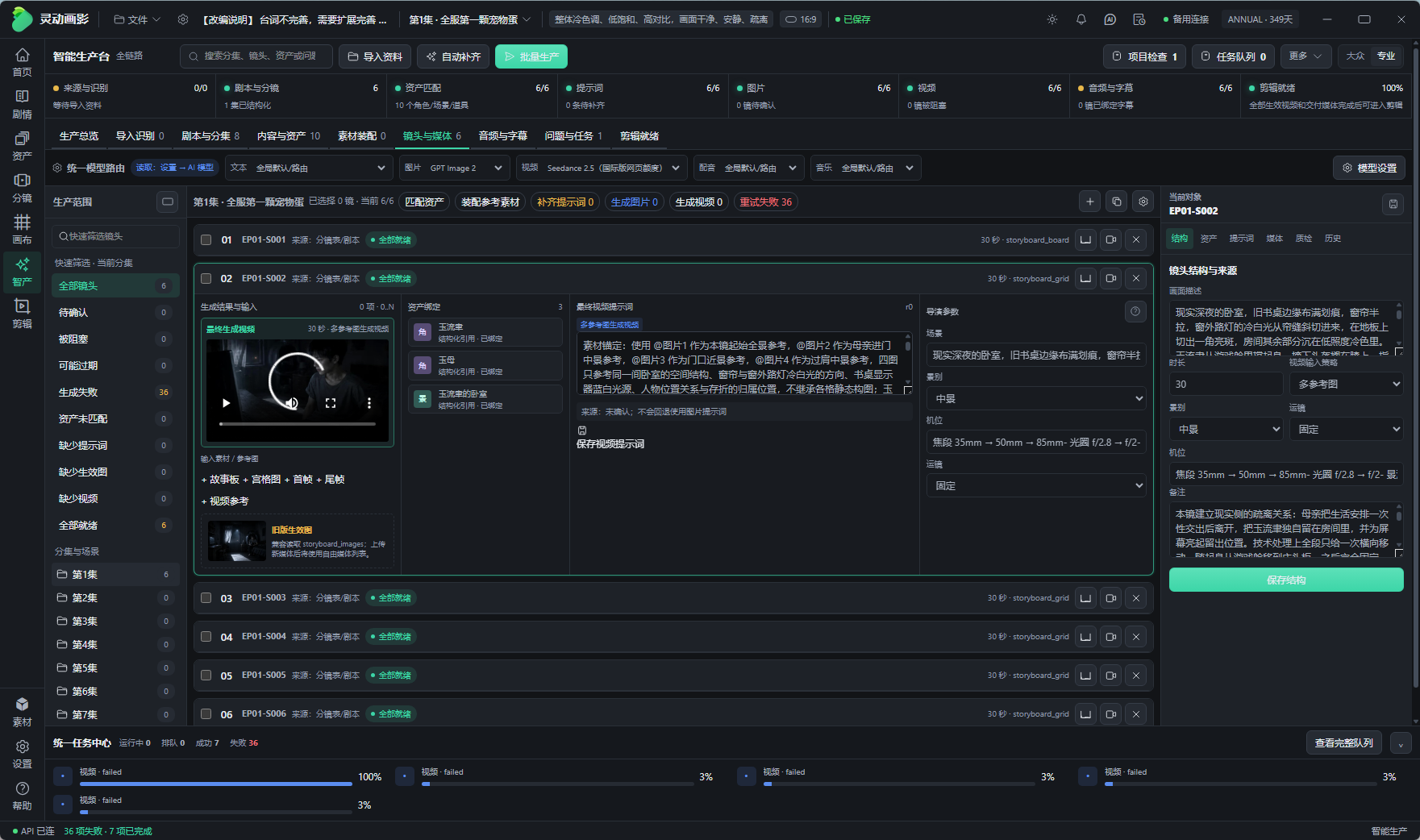The height and width of the screenshot is (840, 1420).
Task: Open 剧情 in the left sidebar
Action: pos(22,103)
